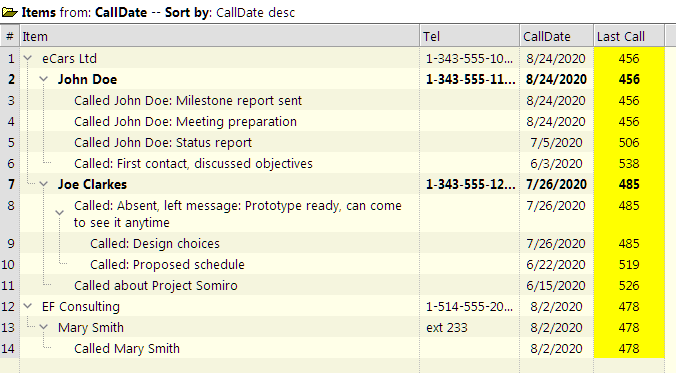
Task: Select Called about Project Somiro item
Action: click(x=156, y=285)
